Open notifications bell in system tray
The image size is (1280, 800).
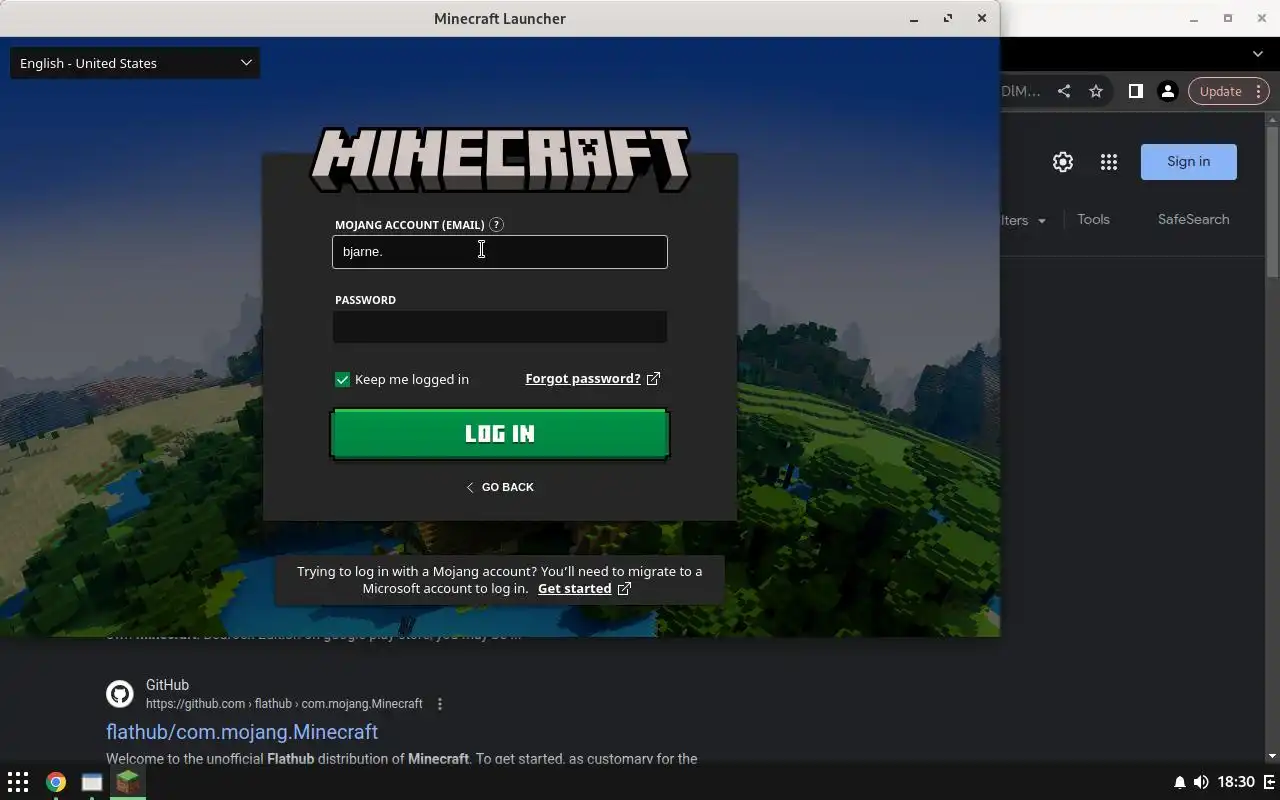pyautogui.click(x=1180, y=782)
